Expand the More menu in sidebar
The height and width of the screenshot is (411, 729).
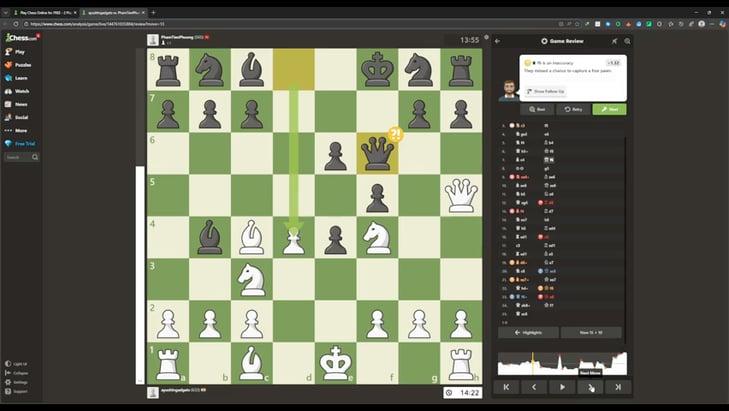[x=20, y=130]
